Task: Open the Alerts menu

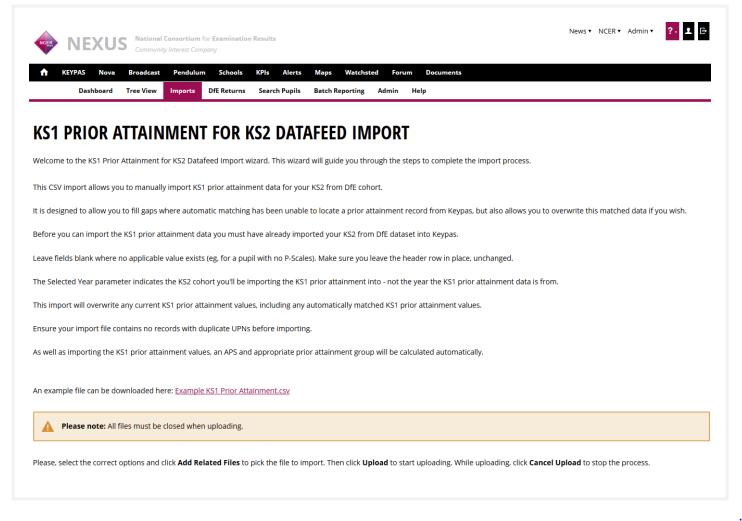Action: [x=292, y=72]
